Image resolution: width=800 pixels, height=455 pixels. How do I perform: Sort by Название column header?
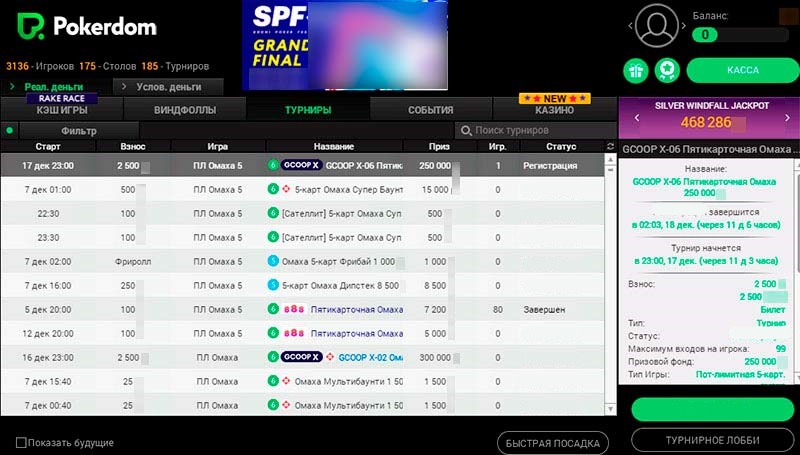click(334, 146)
